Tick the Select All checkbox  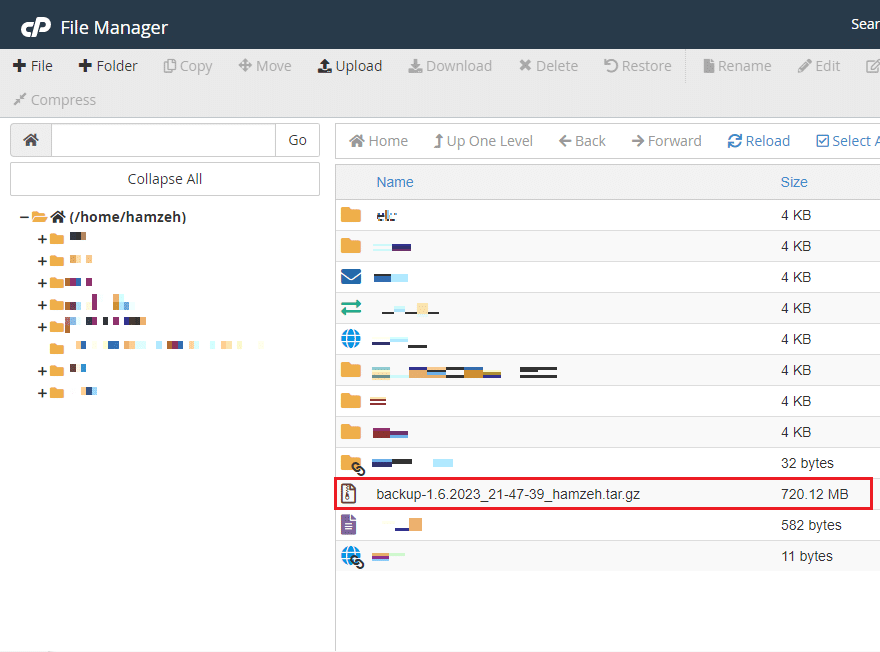point(822,141)
